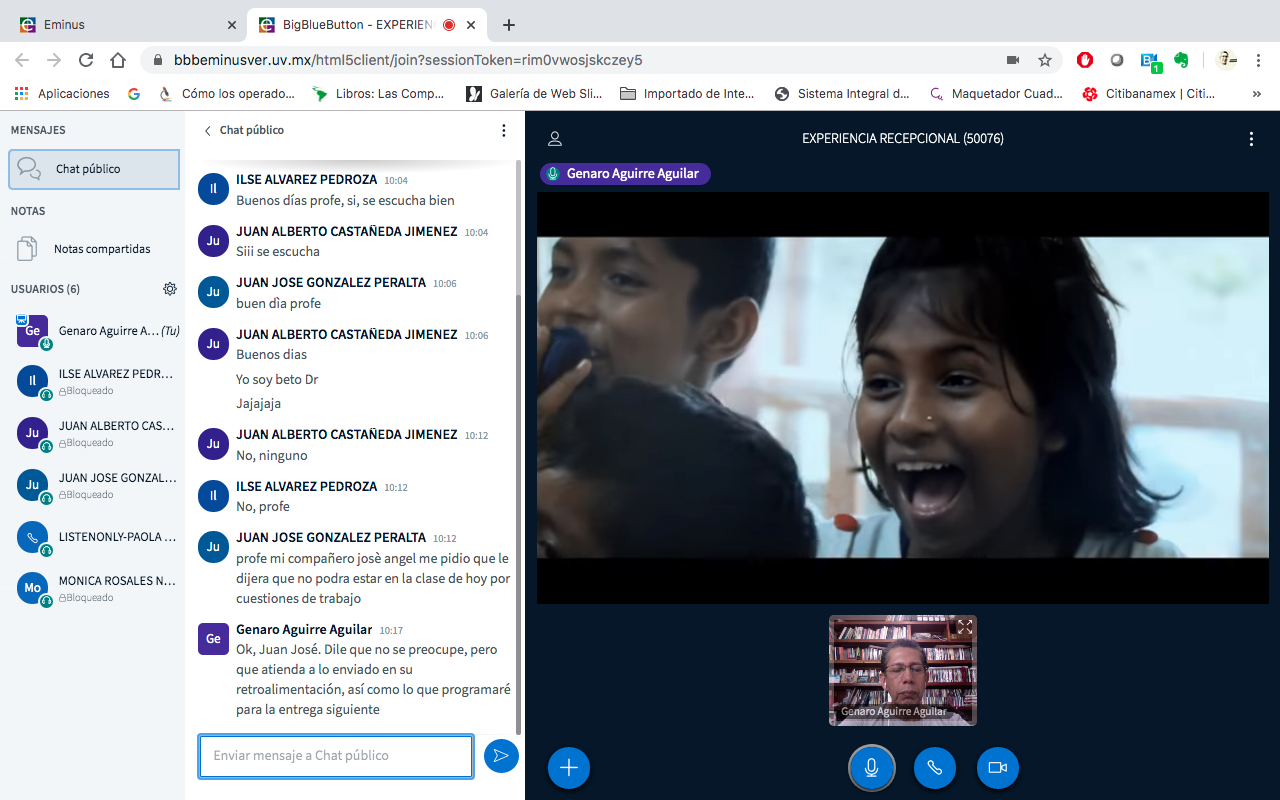1280x800 pixels.
Task: Send the chat message with arrow button
Action: (x=501, y=756)
